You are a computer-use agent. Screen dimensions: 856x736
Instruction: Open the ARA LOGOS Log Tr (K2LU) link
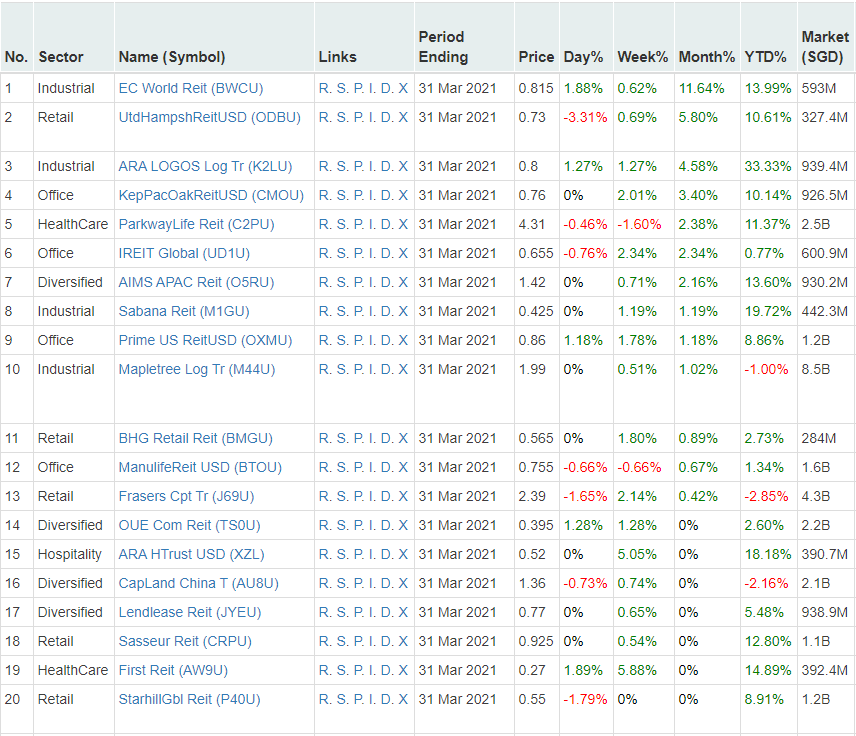(205, 167)
